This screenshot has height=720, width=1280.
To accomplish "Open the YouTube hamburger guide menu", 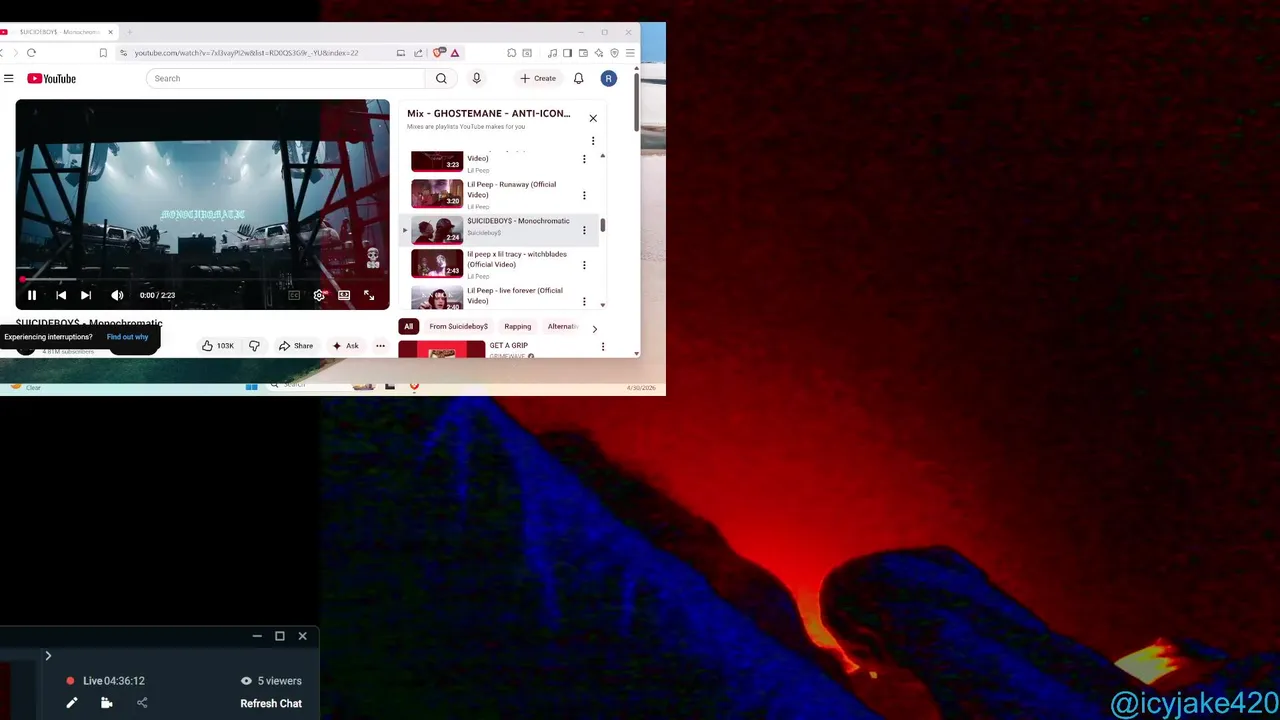I will coord(8,78).
